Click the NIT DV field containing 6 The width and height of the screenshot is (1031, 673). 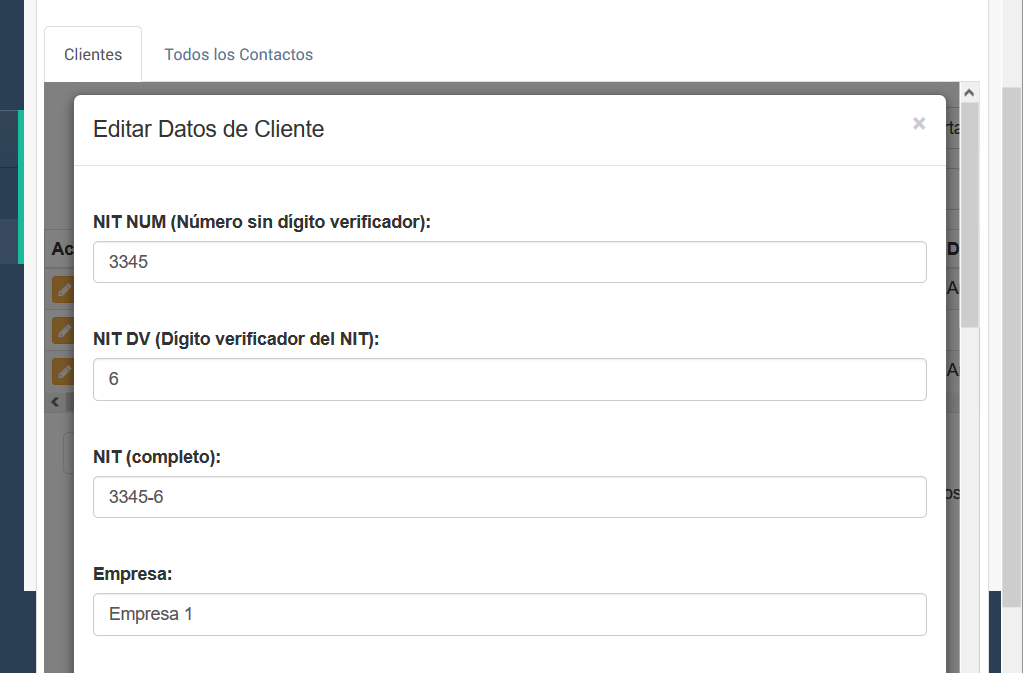click(509, 380)
